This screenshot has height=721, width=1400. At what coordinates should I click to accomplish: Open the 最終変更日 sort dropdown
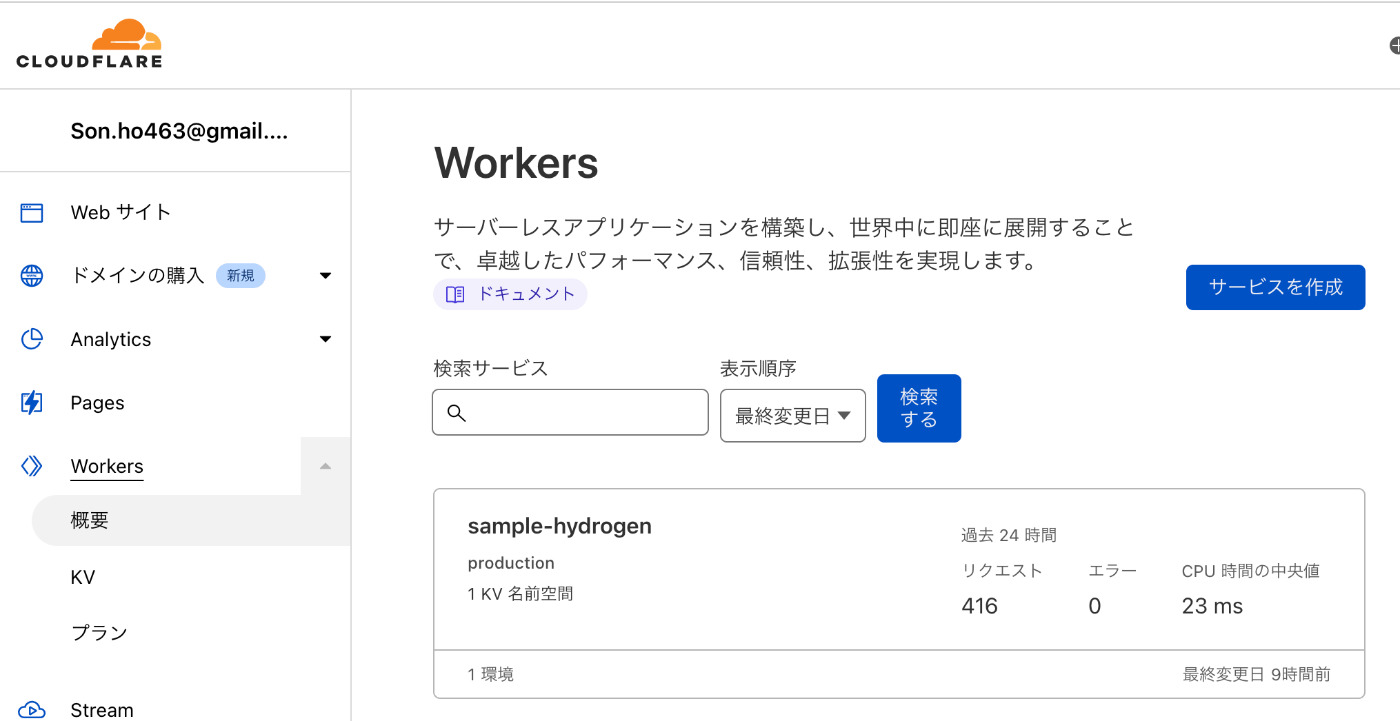tap(793, 416)
